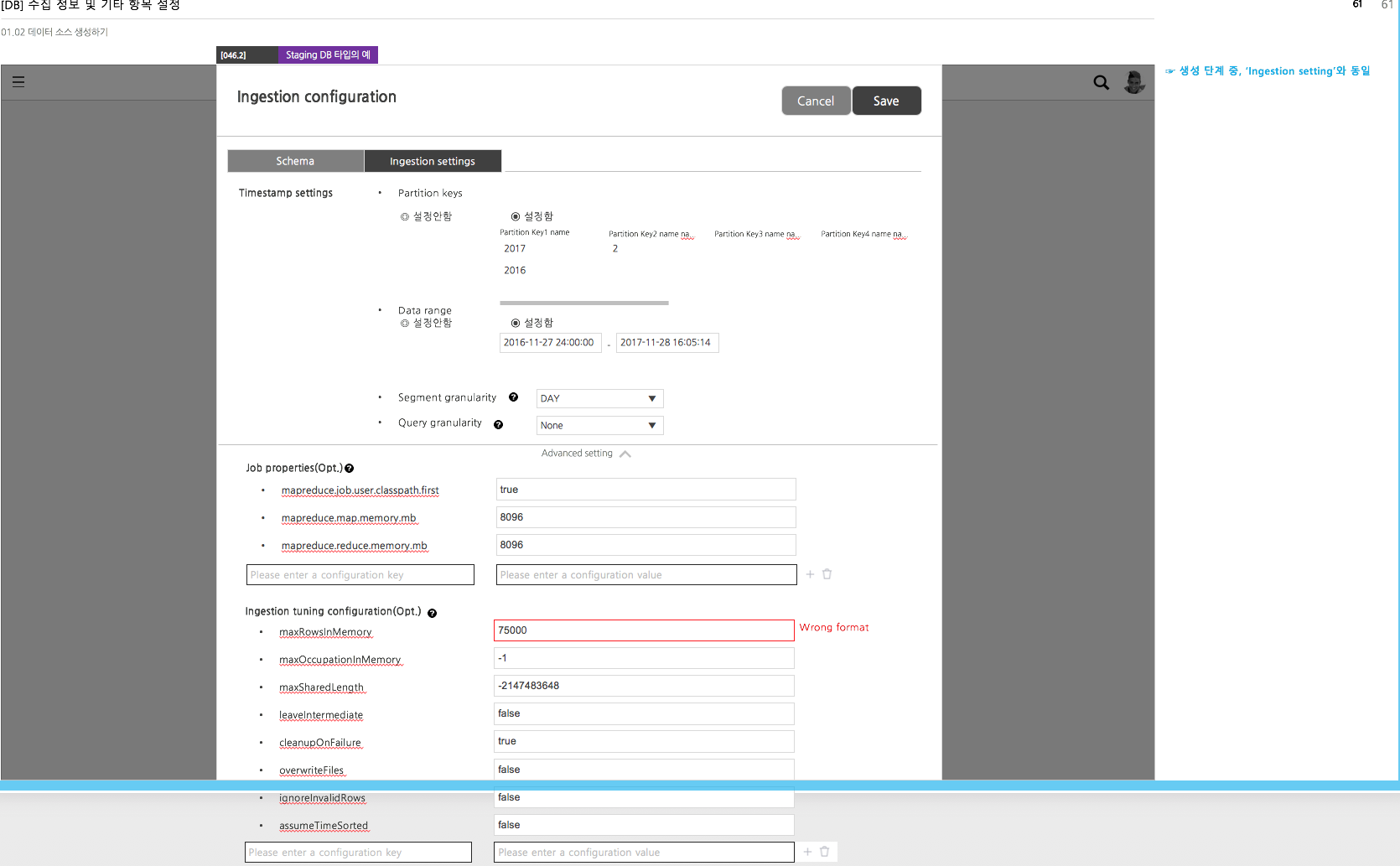Click the Cancel button
Image resolution: width=1400 pixels, height=866 pixels.
pyautogui.click(x=816, y=101)
